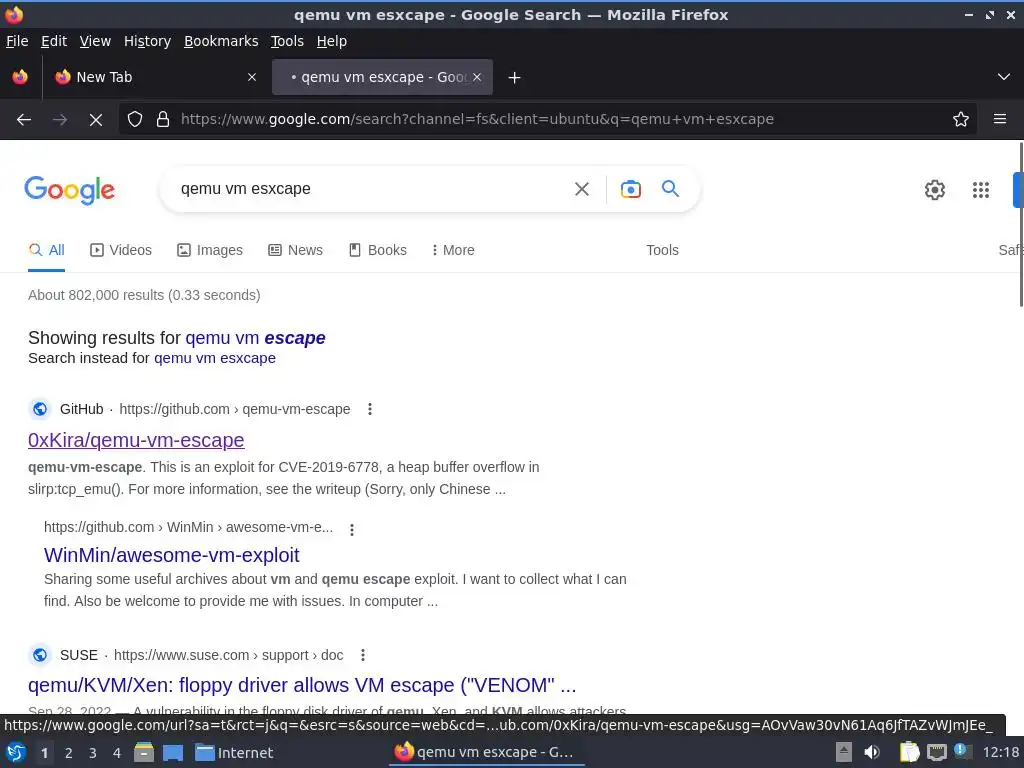Clear the Google search box text
Screen dimensions: 1024x768
pyautogui.click(x=582, y=189)
